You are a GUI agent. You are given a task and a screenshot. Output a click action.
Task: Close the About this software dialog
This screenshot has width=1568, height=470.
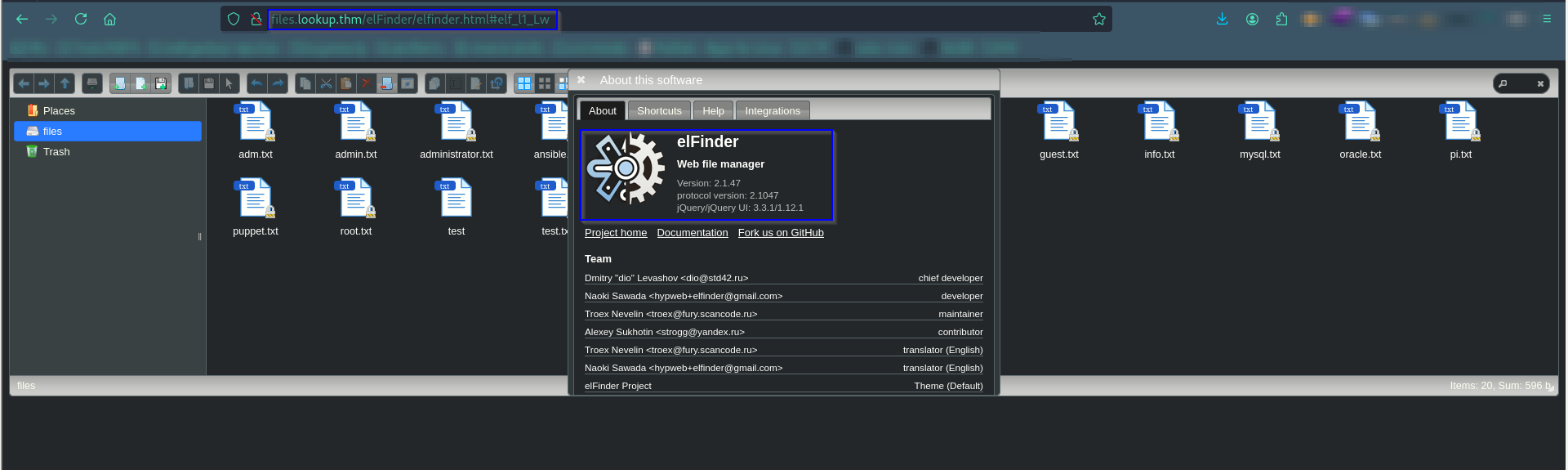[581, 80]
